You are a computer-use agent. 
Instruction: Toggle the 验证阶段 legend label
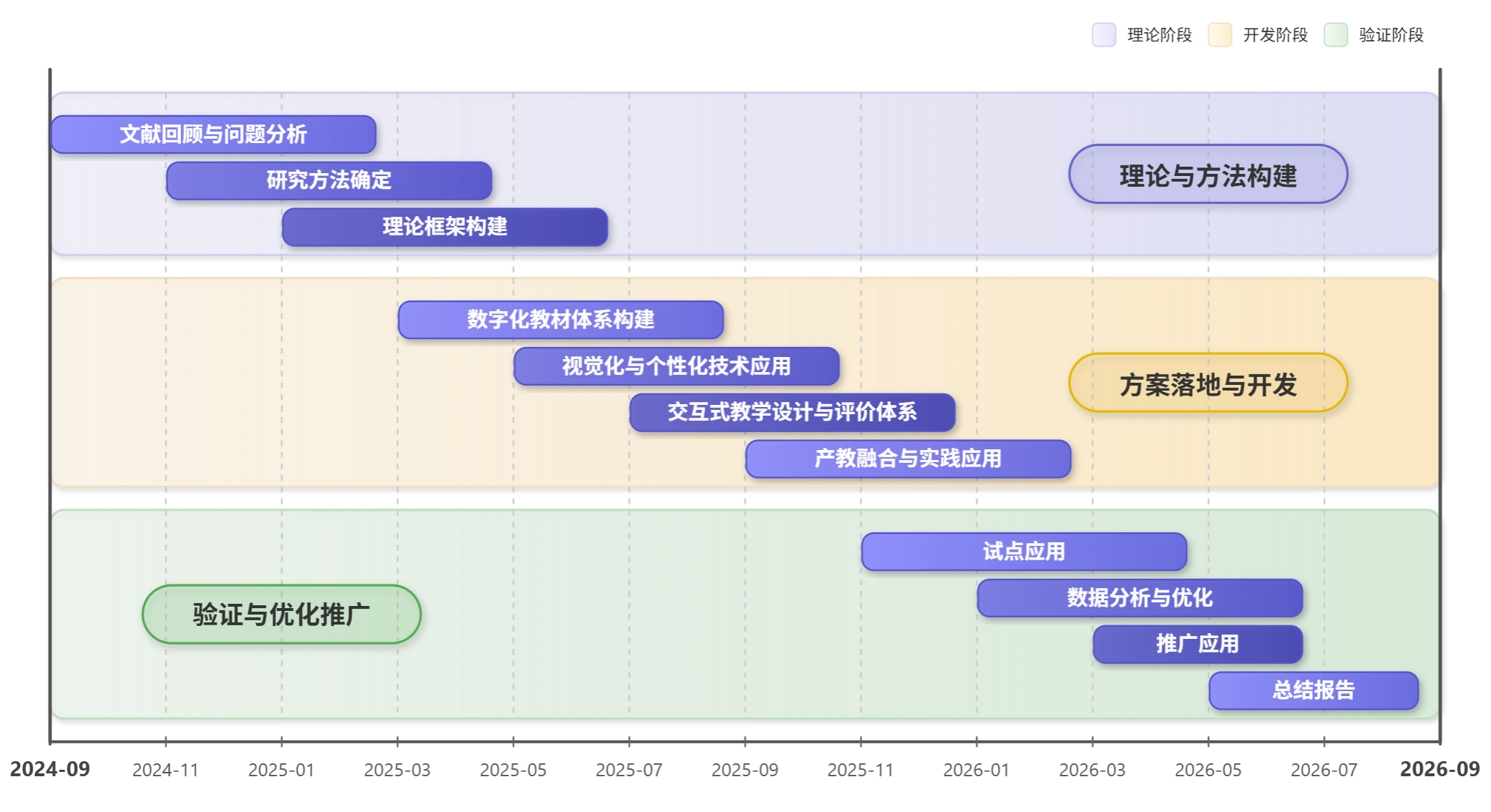pos(1392,35)
